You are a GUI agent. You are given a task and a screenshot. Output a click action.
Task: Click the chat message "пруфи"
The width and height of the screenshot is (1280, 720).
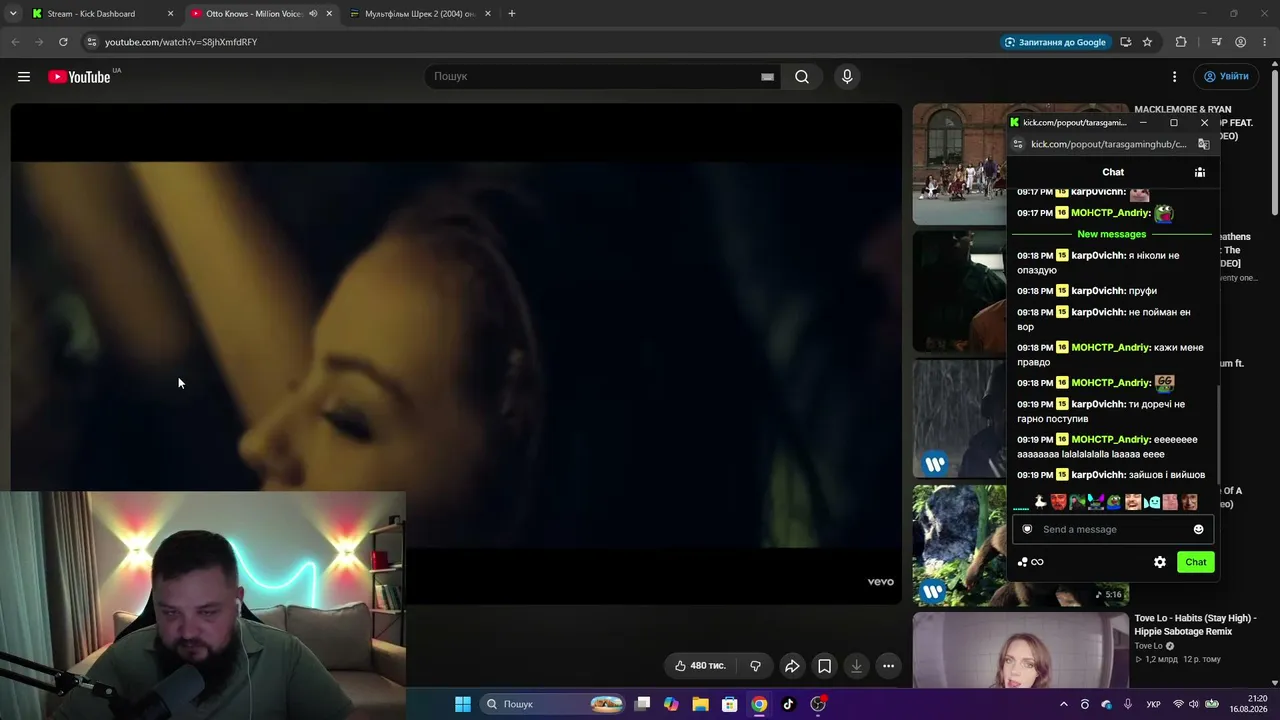coord(1142,291)
